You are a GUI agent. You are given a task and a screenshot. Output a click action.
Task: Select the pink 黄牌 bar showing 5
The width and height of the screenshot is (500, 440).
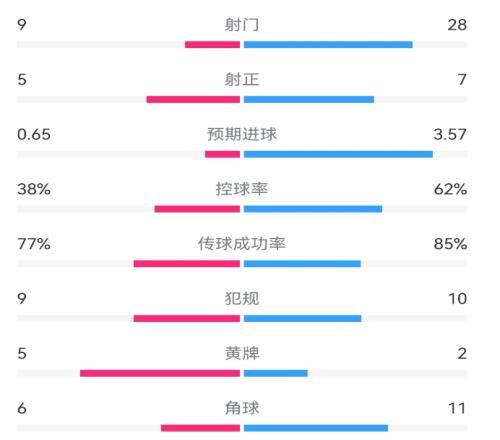pyautogui.click(x=160, y=373)
